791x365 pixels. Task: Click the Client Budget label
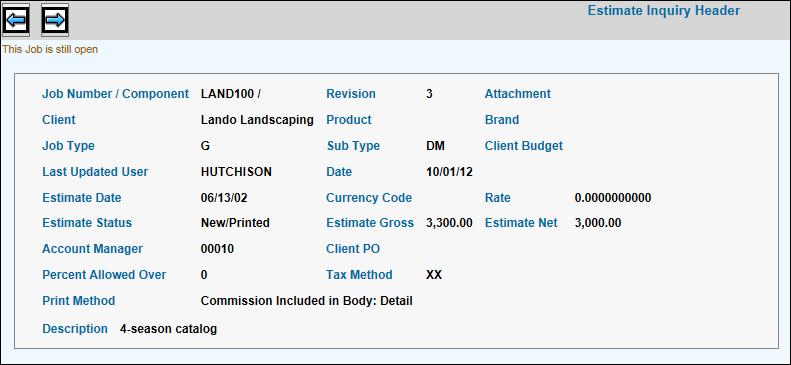coord(524,146)
